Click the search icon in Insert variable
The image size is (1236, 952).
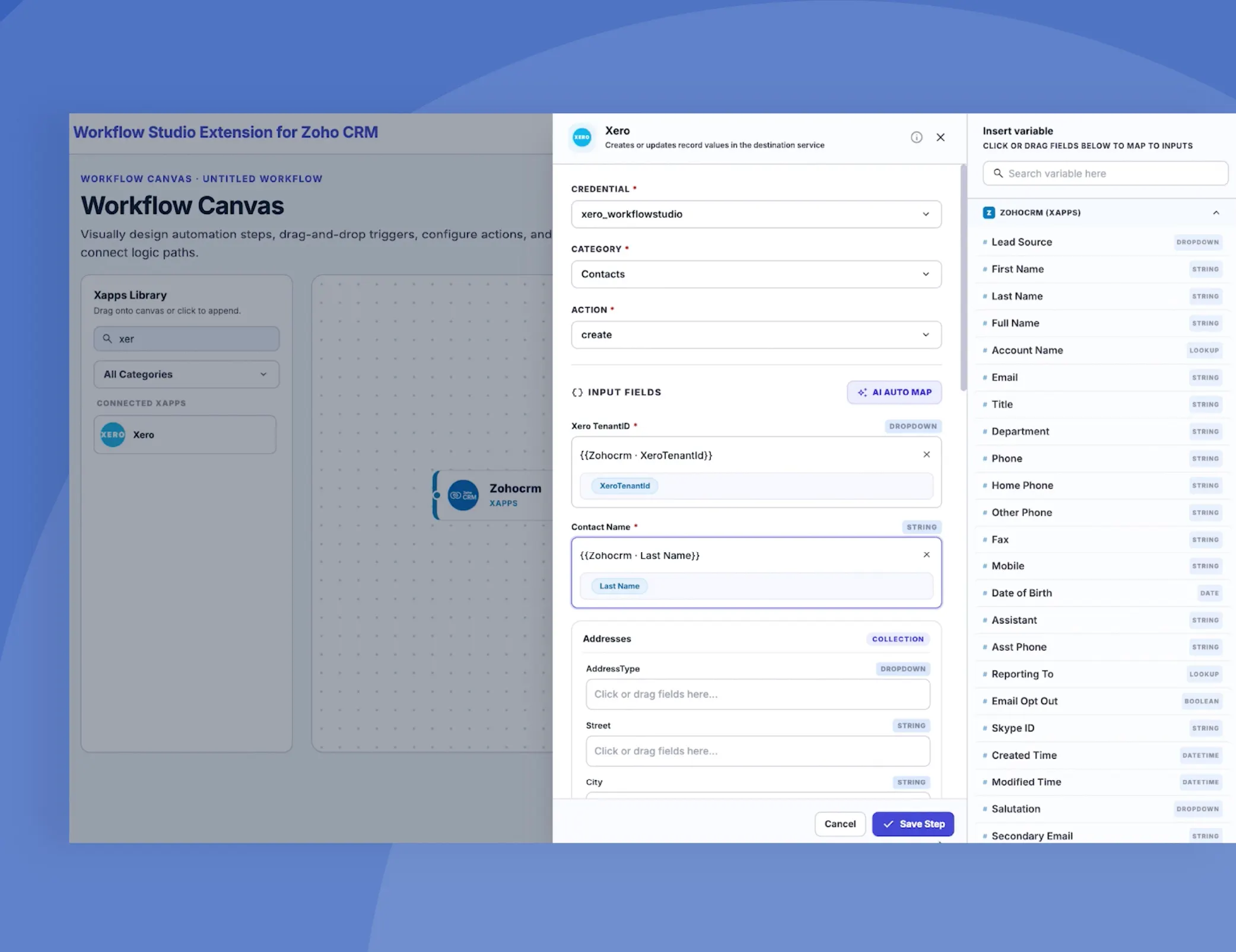pos(998,173)
